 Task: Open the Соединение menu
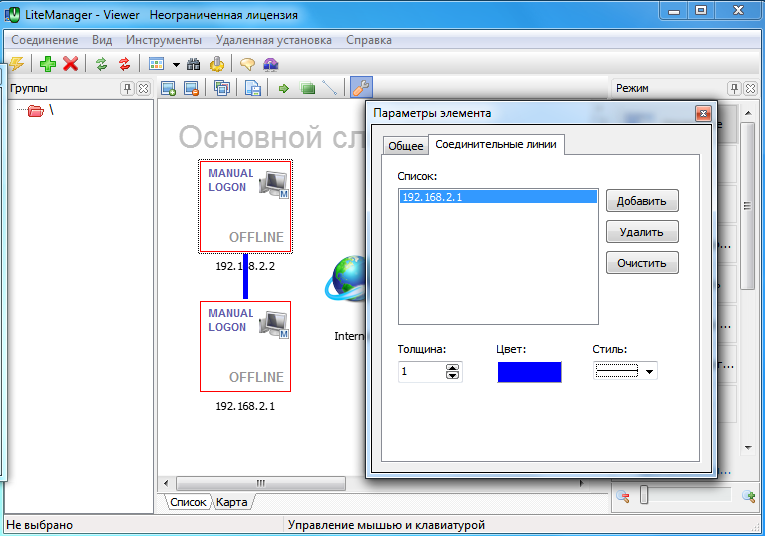click(44, 40)
